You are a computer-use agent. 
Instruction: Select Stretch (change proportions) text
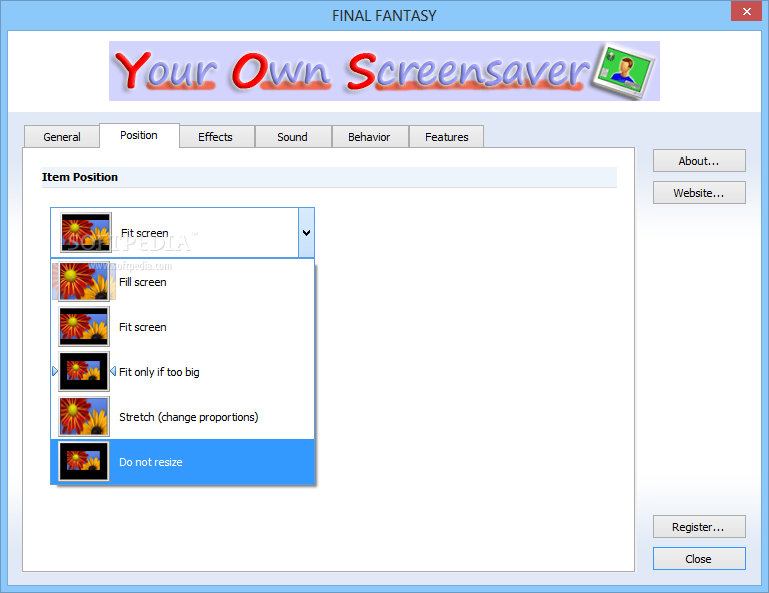pos(189,417)
